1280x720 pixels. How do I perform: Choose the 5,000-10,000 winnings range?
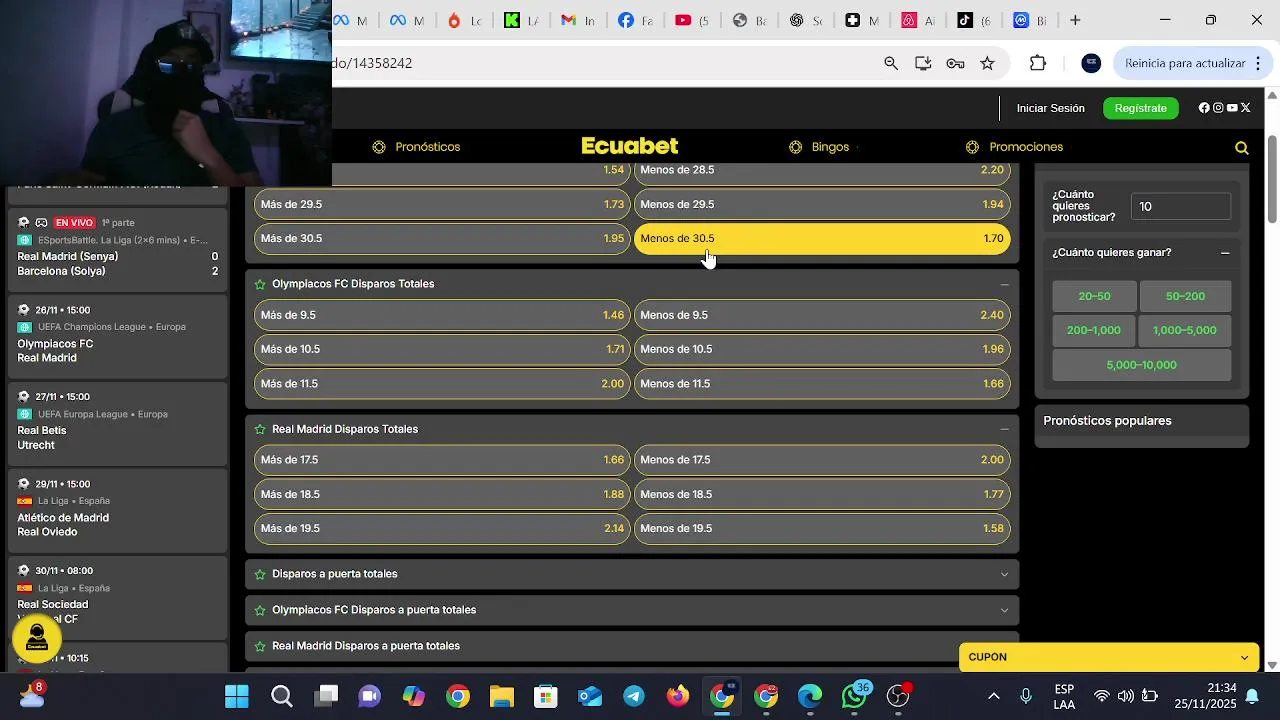tap(1141, 365)
